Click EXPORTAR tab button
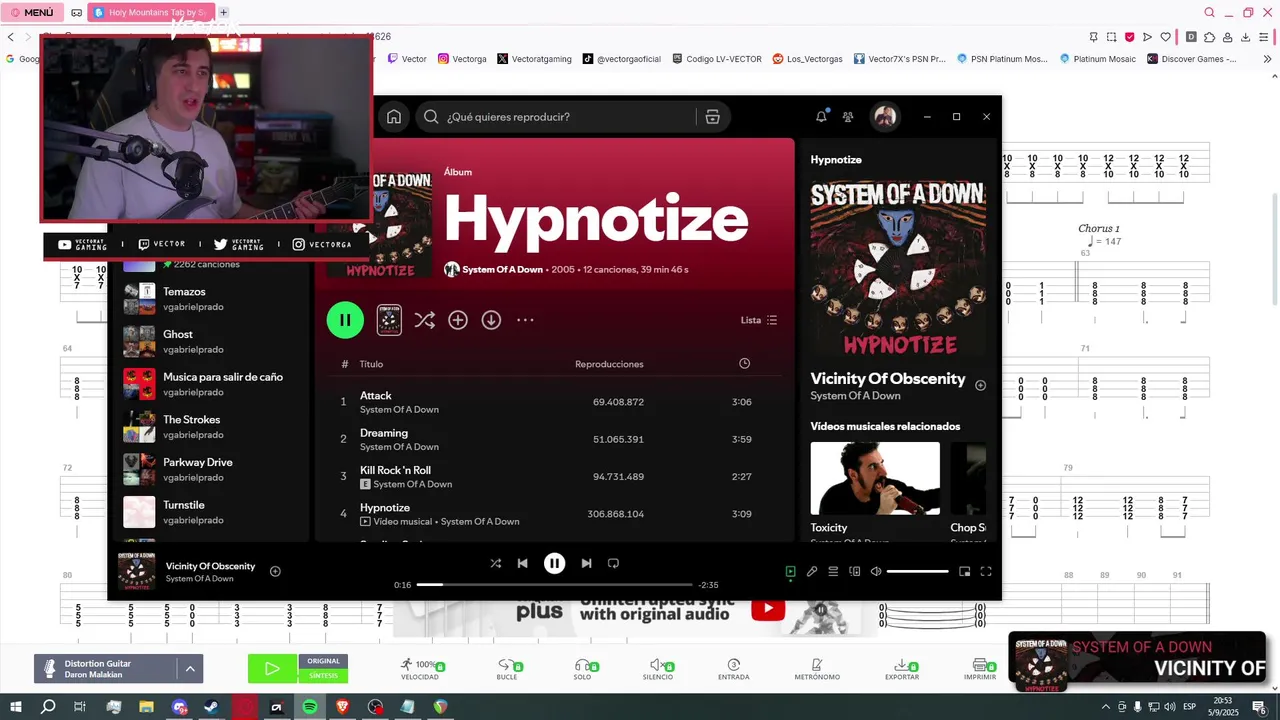Image resolution: width=1280 pixels, height=720 pixels. click(902, 669)
